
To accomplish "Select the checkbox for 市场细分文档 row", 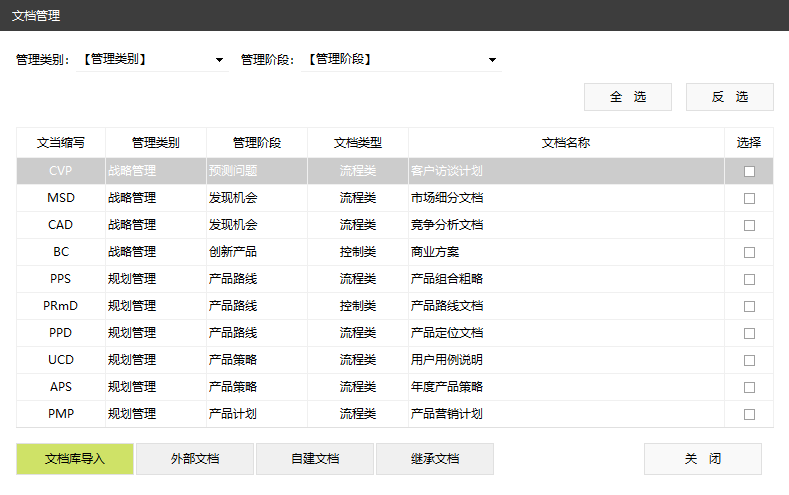I will 749,198.
